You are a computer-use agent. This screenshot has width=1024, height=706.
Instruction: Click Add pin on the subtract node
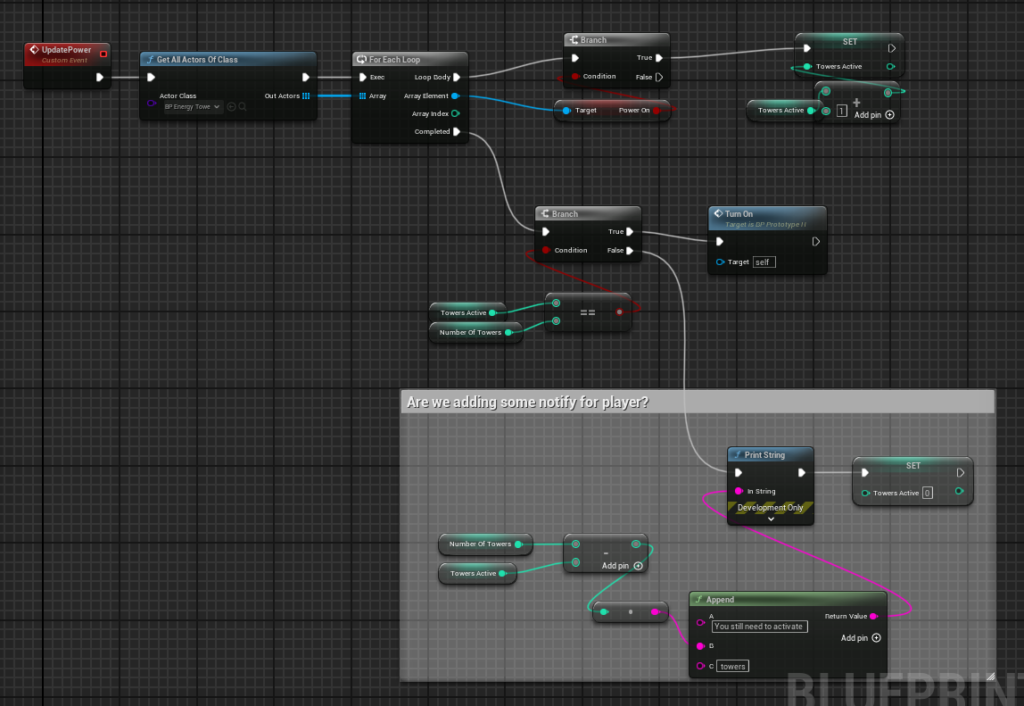622,566
